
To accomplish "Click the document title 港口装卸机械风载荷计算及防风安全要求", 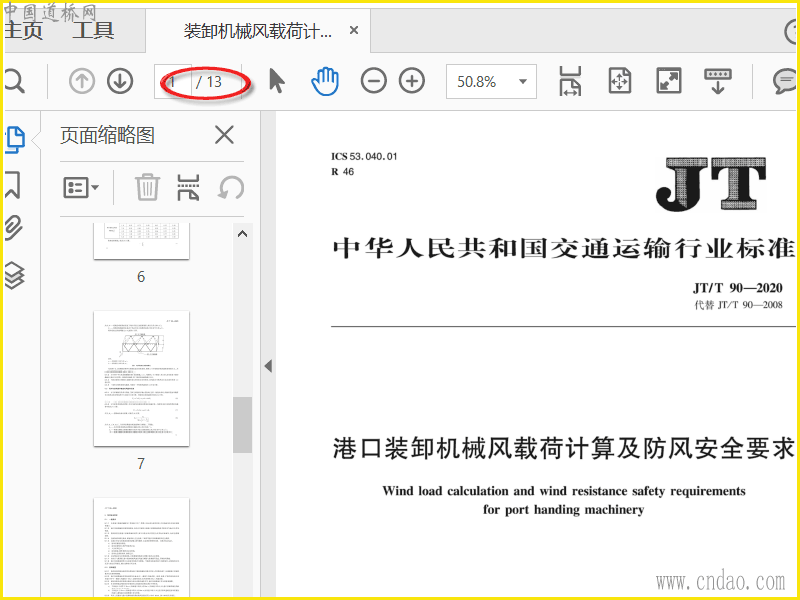I will (x=564, y=448).
